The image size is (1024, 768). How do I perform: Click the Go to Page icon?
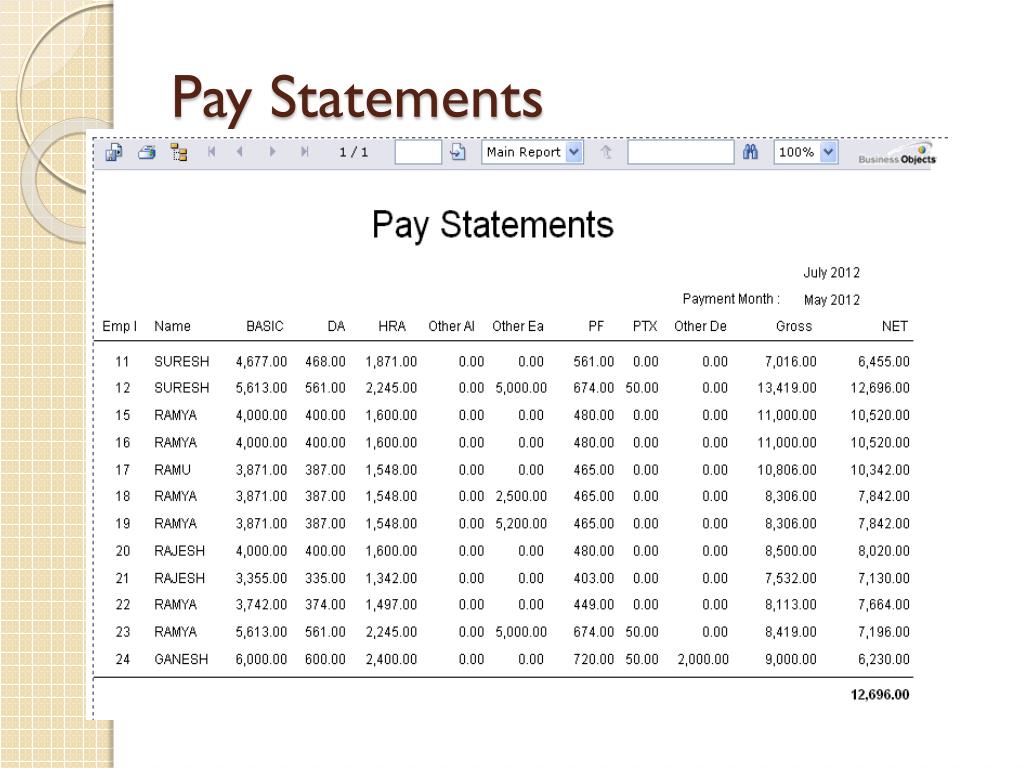(458, 152)
